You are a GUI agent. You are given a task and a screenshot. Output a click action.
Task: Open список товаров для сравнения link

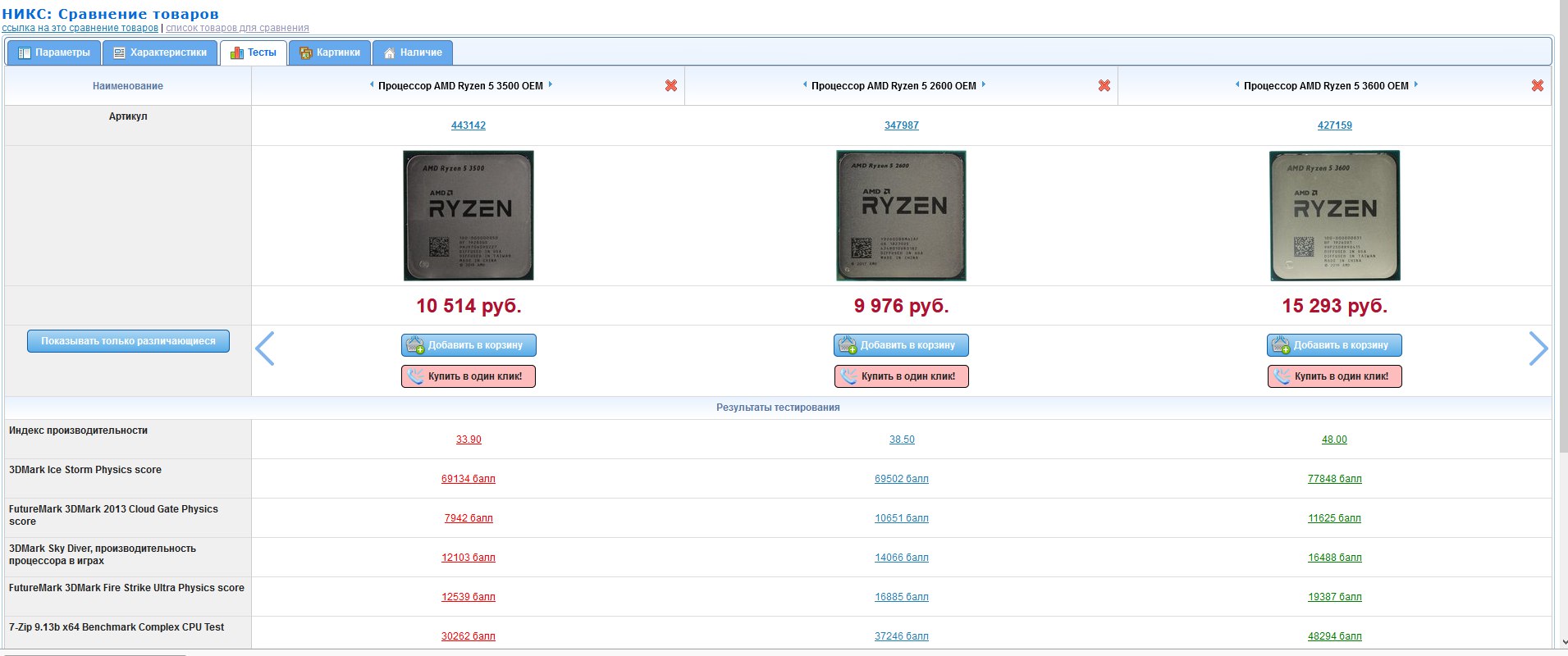point(237,28)
